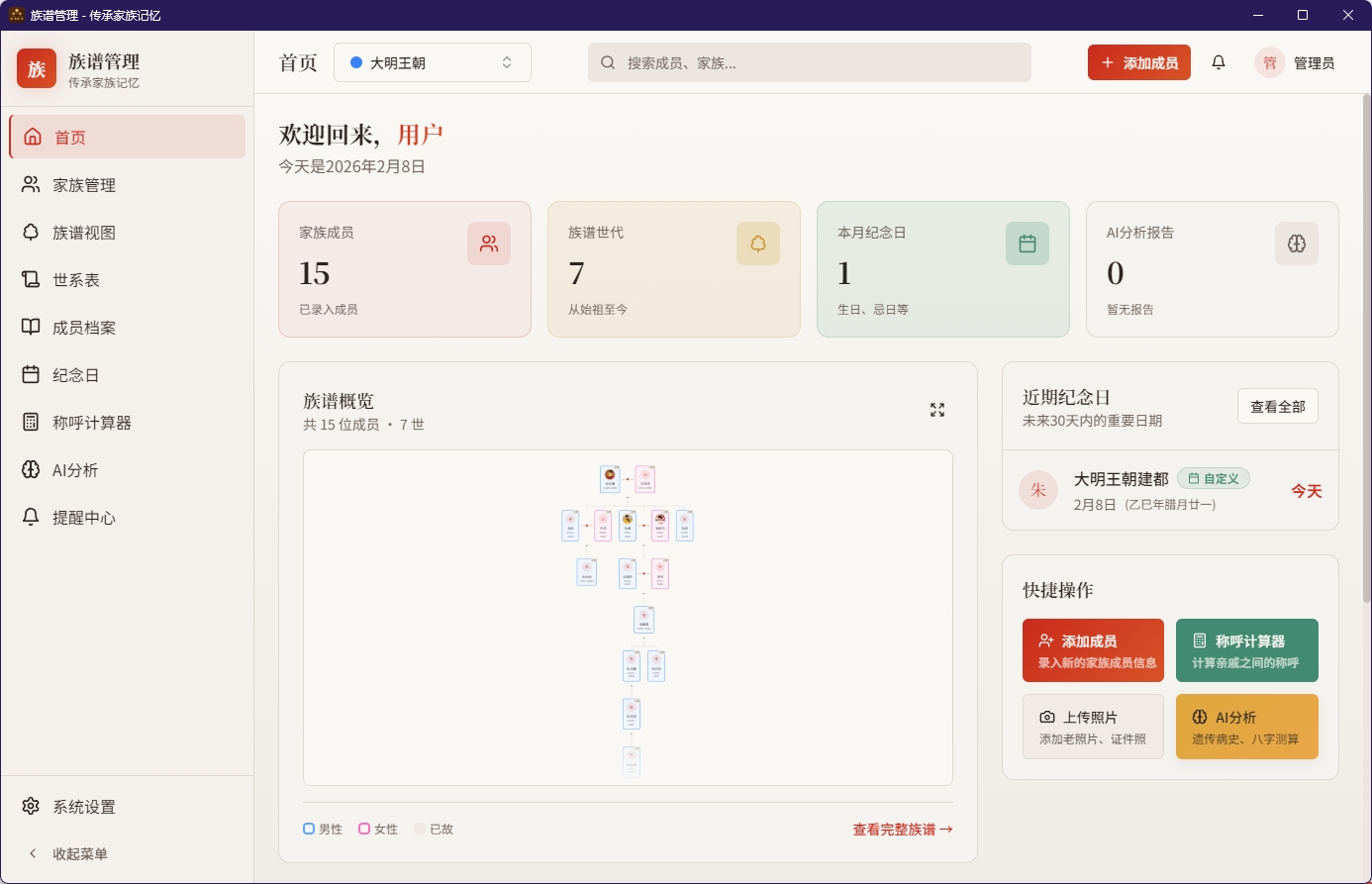The image size is (1372, 884).
Task: Launch AI分析 from quick actions
Action: pyautogui.click(x=1246, y=726)
